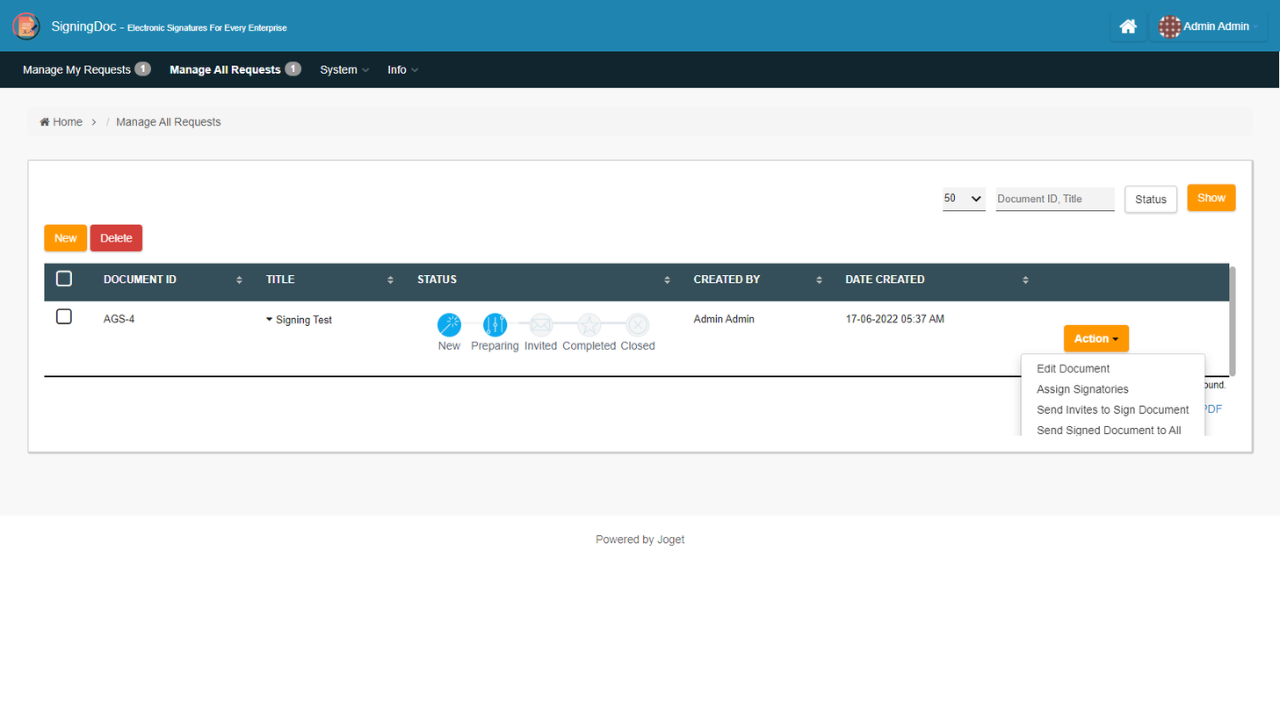Click the Home icon button in header

point(1128,27)
